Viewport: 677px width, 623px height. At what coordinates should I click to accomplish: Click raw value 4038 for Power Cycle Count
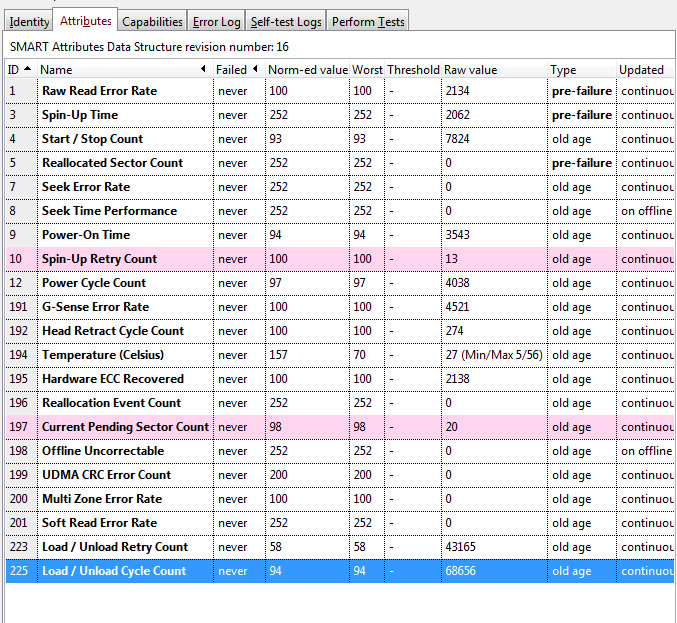tap(457, 283)
